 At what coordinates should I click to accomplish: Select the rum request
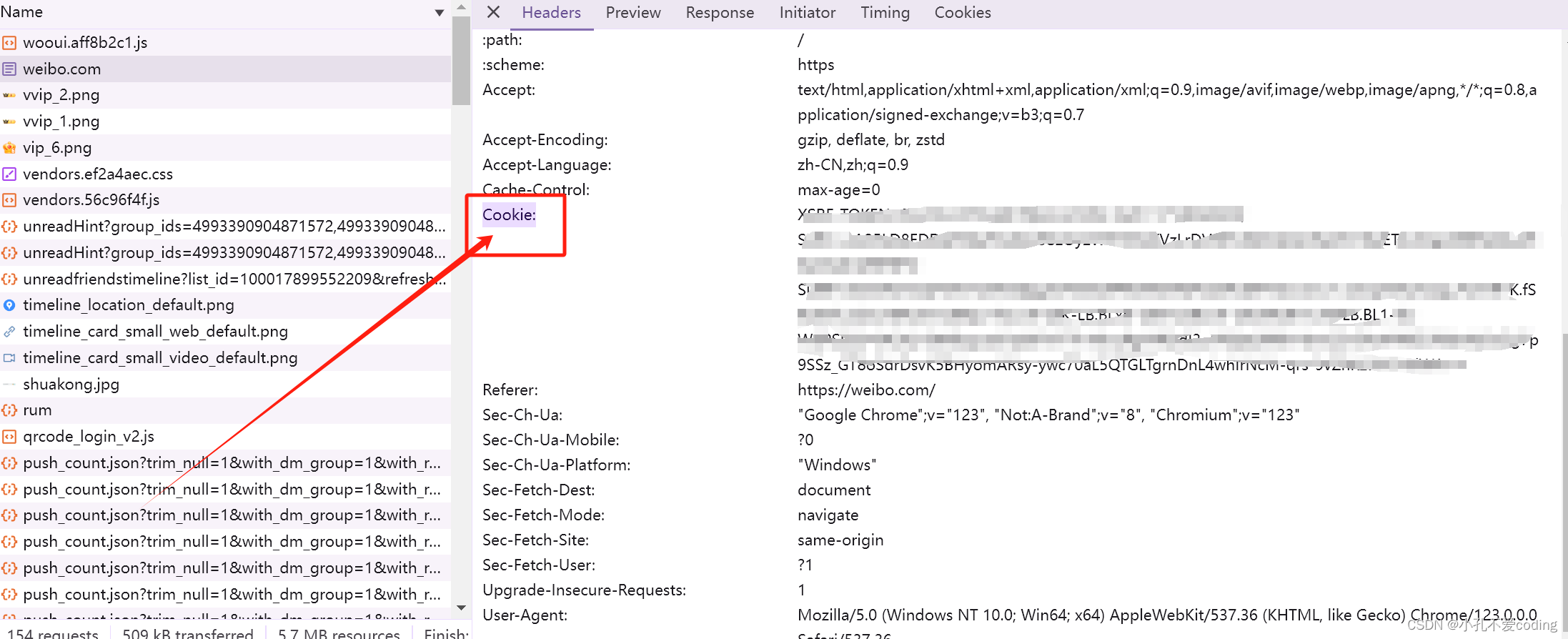tap(225, 410)
